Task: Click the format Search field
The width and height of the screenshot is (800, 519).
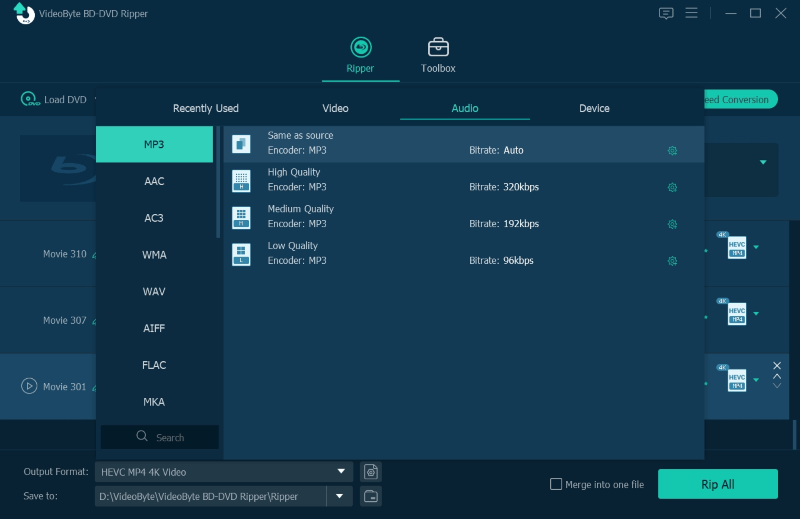Action: [x=160, y=437]
